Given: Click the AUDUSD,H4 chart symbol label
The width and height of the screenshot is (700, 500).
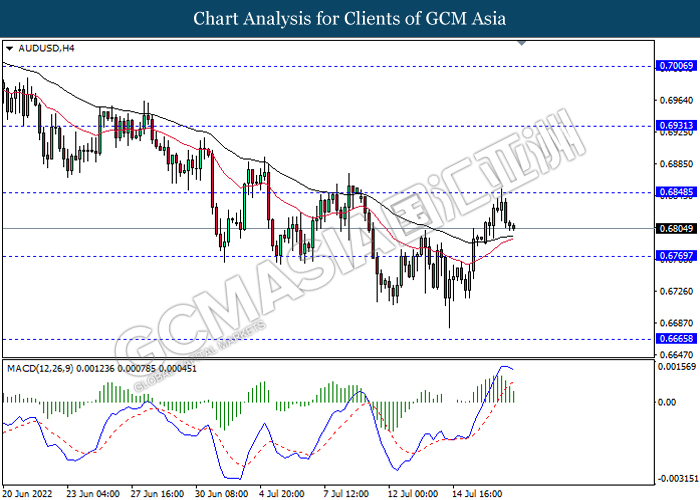Looking at the screenshot, I should [46, 48].
